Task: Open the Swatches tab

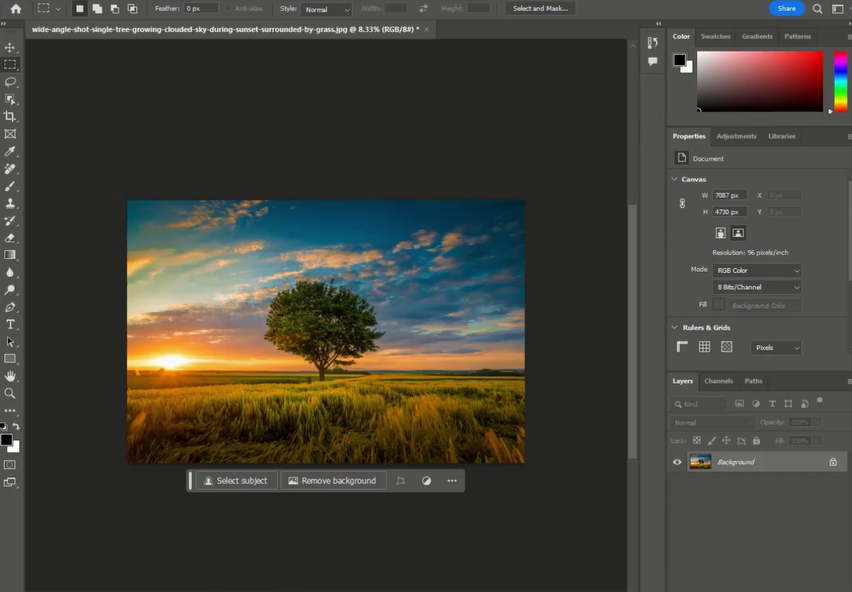Action: click(x=715, y=36)
